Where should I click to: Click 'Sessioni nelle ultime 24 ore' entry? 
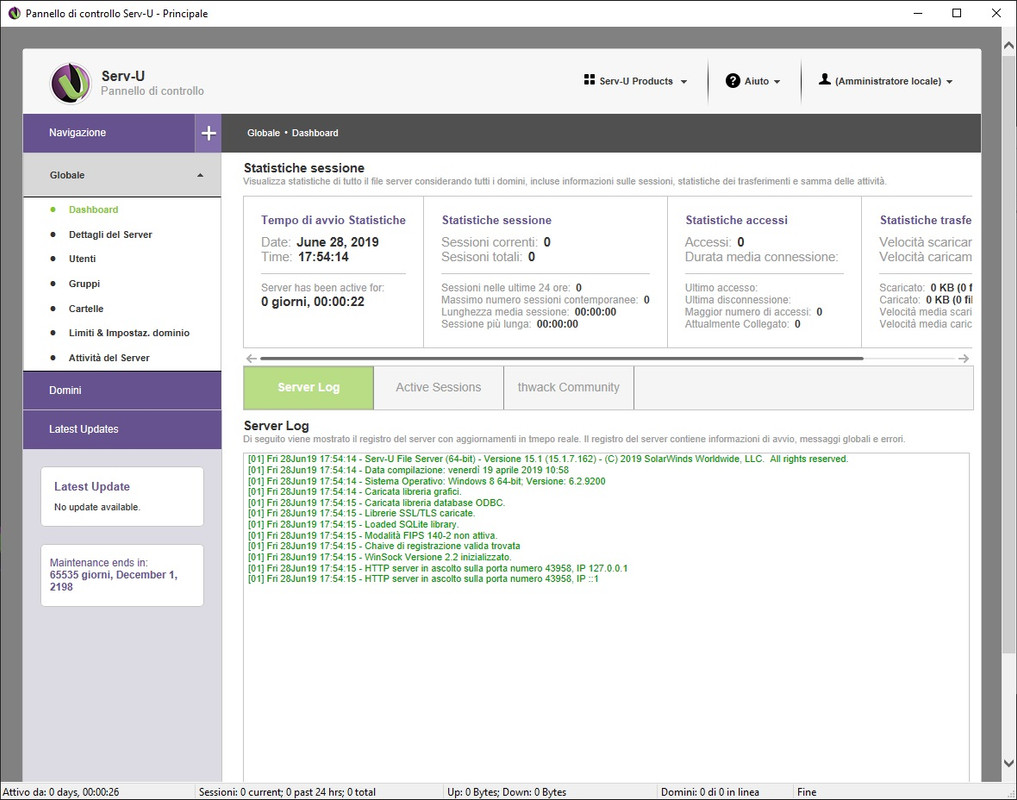(512, 287)
